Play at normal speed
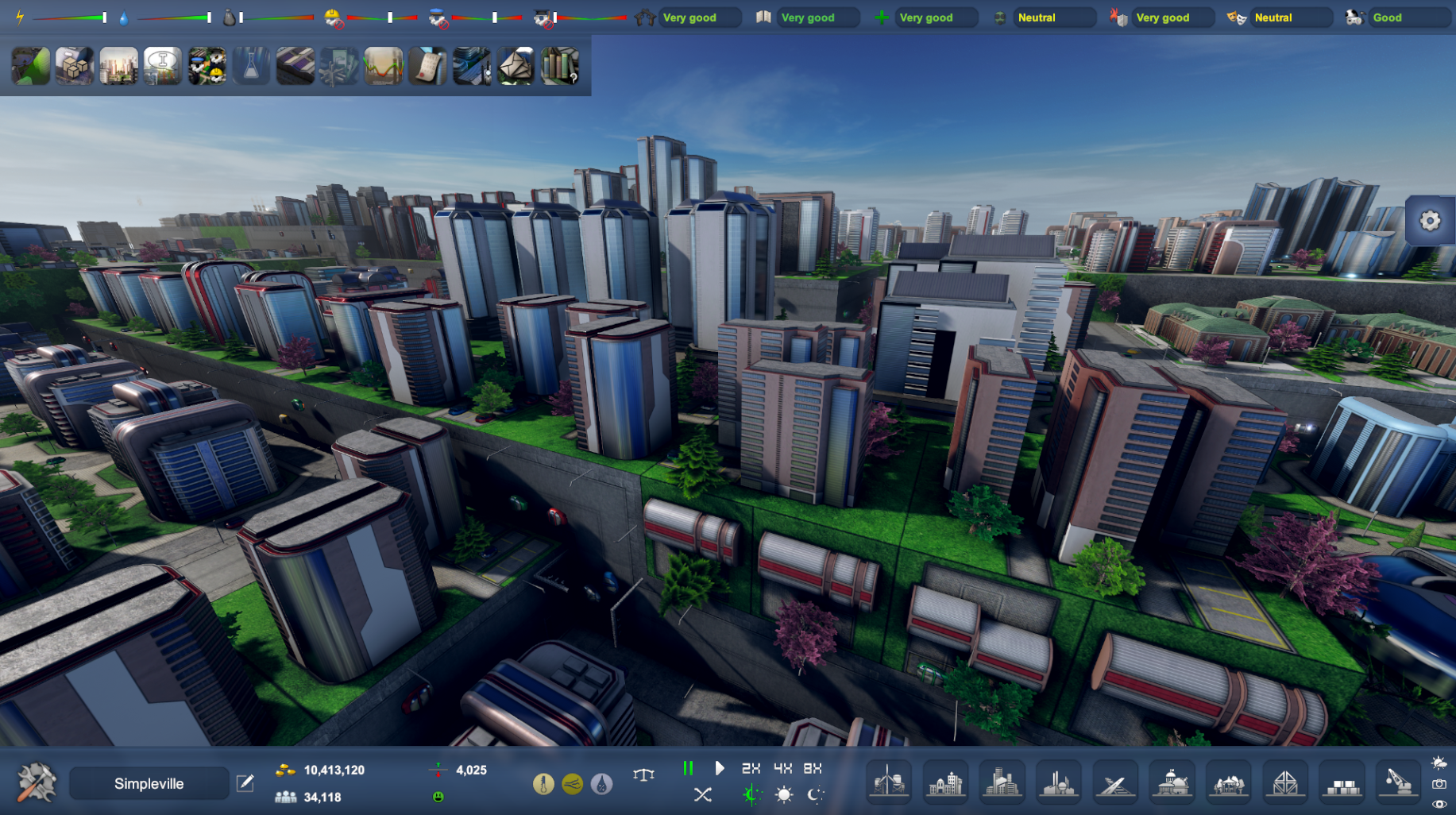Viewport: 1456px width, 815px height. point(720,768)
